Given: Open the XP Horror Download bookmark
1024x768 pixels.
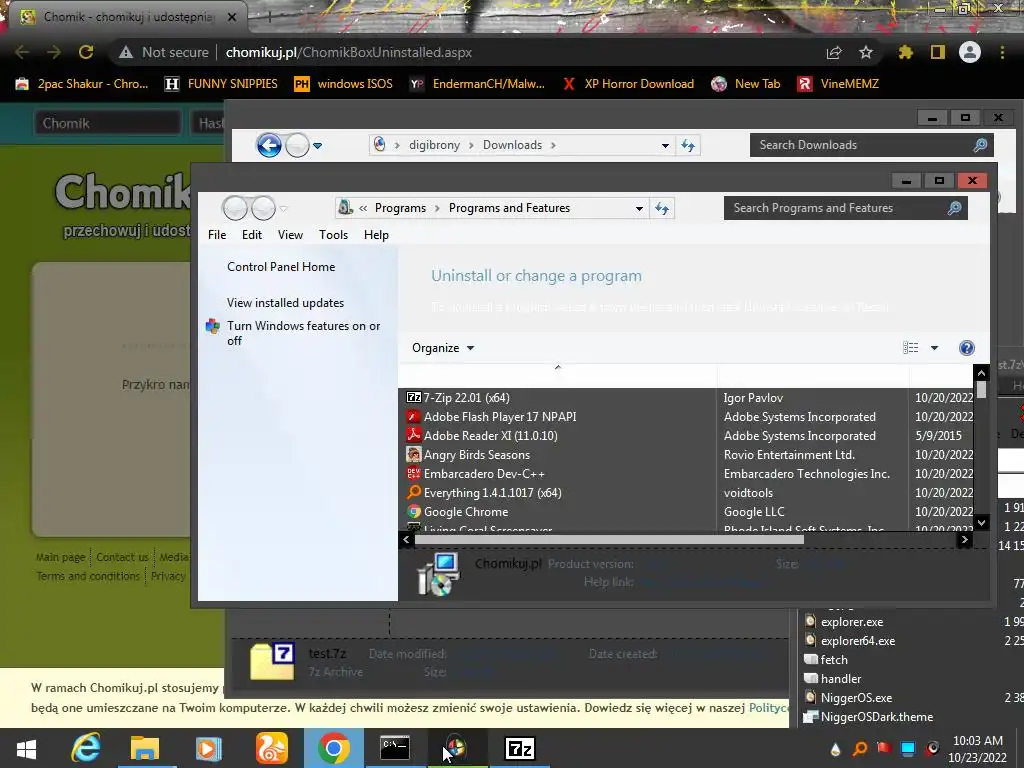Looking at the screenshot, I should tap(628, 84).
